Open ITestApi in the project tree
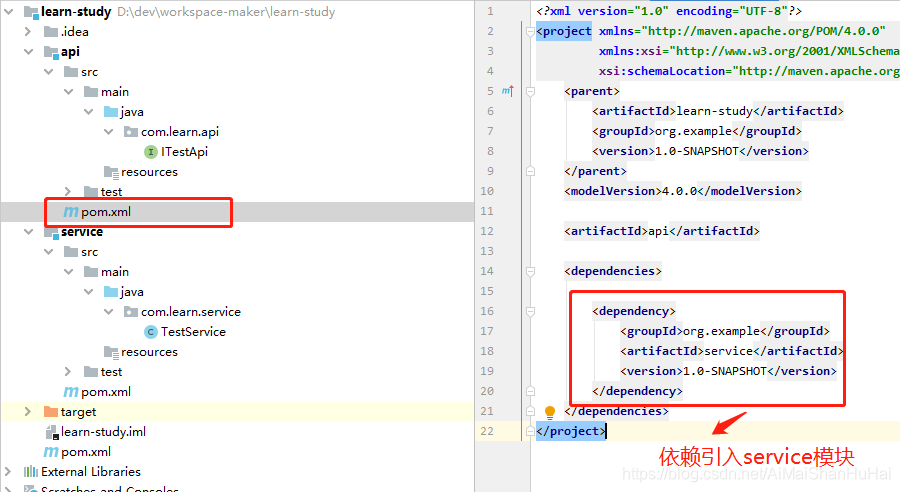This screenshot has height=492, width=900. click(x=184, y=152)
